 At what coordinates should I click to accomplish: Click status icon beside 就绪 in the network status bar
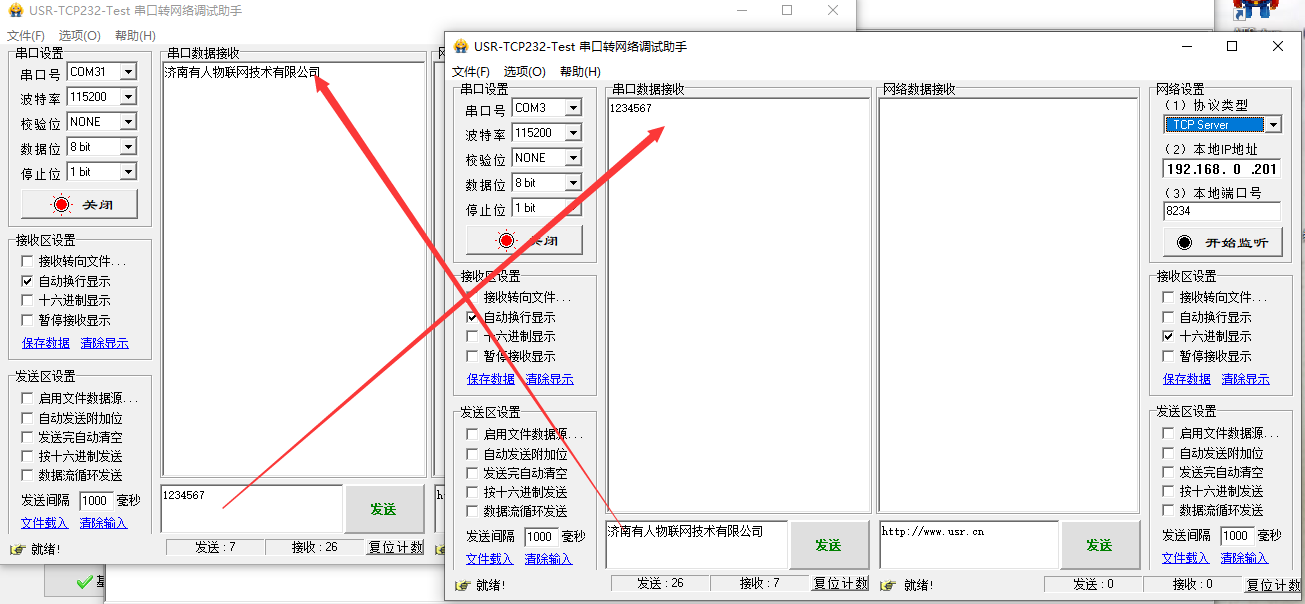[890, 585]
